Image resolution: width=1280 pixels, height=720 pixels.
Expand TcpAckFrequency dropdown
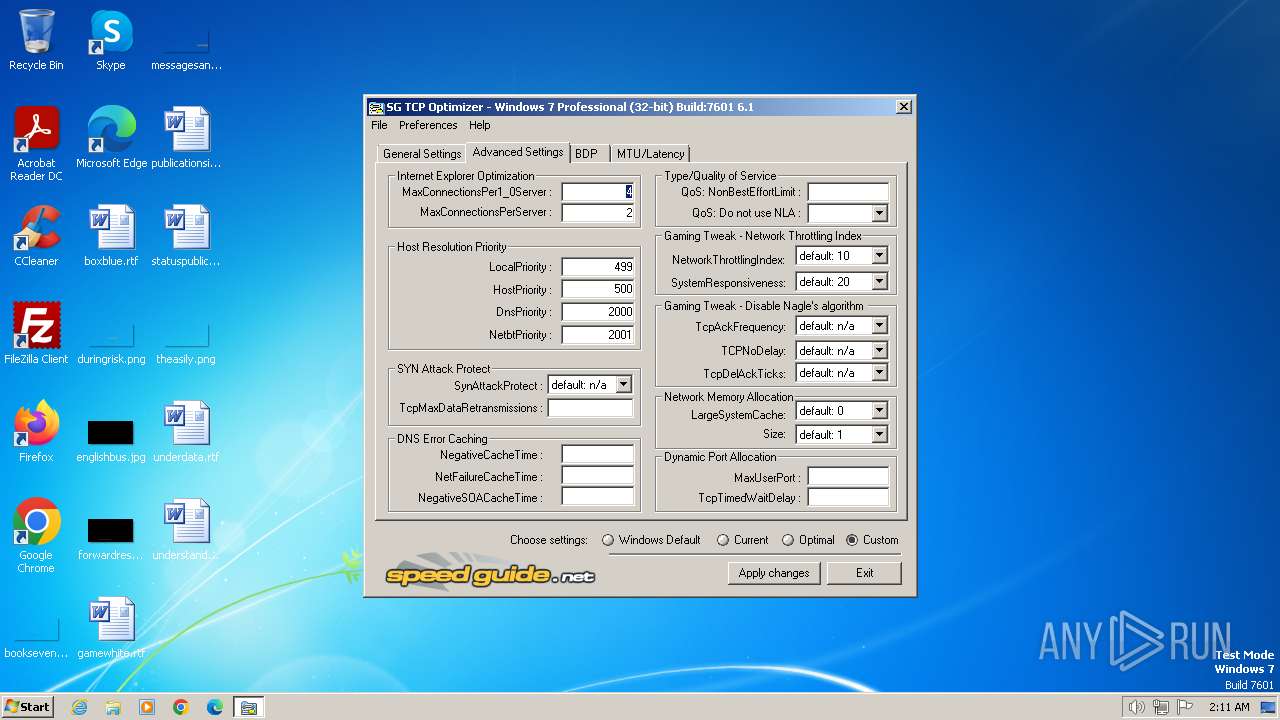click(x=879, y=326)
